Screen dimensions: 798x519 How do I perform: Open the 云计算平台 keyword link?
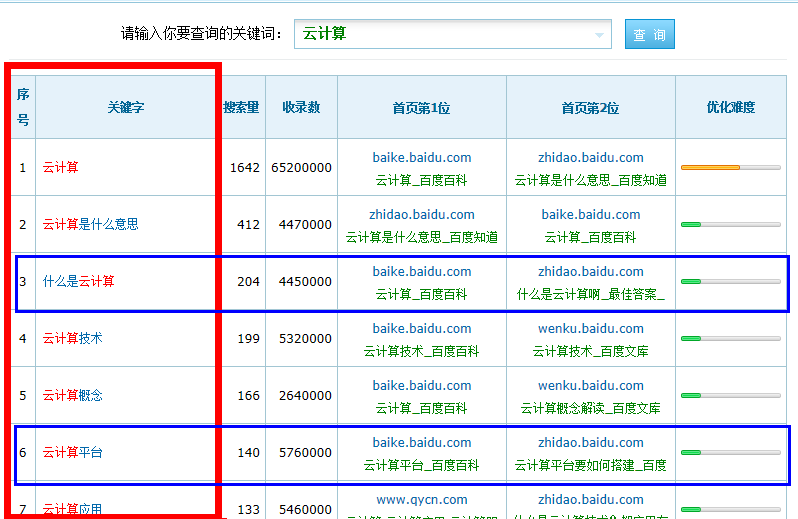click(73, 452)
